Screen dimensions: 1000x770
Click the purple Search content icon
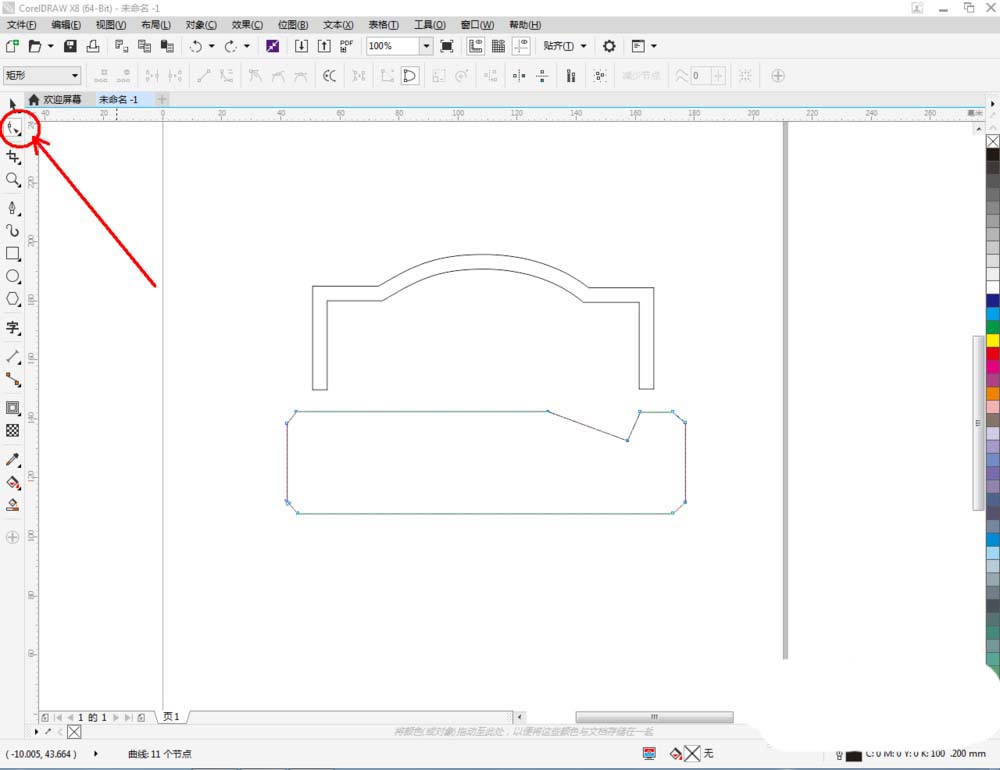pyautogui.click(x=272, y=46)
